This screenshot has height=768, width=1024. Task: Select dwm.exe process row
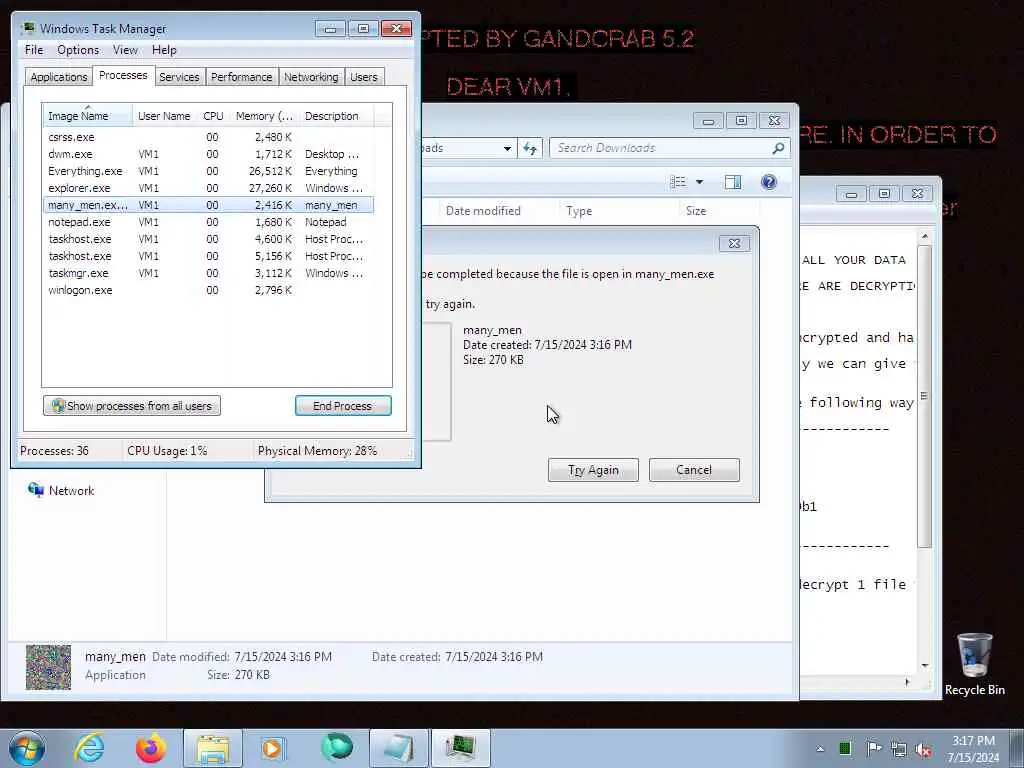[x=208, y=154]
